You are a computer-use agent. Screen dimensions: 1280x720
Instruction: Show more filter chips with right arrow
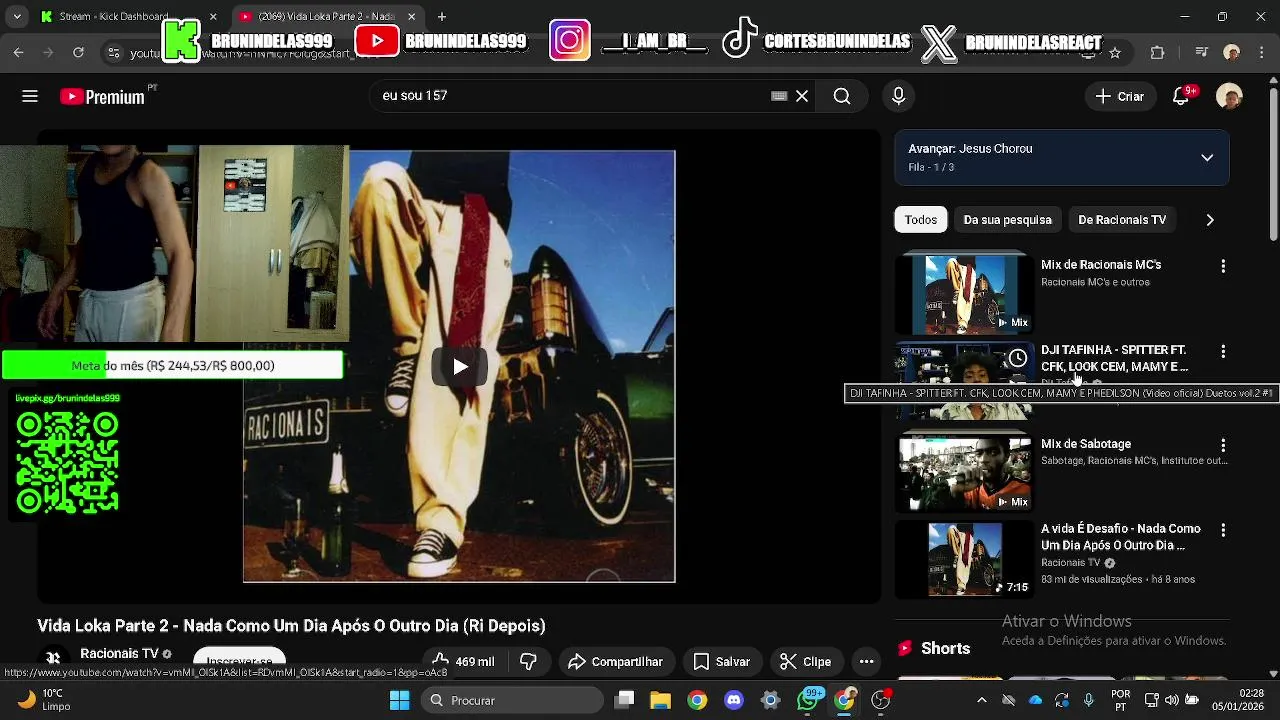pos(1210,220)
